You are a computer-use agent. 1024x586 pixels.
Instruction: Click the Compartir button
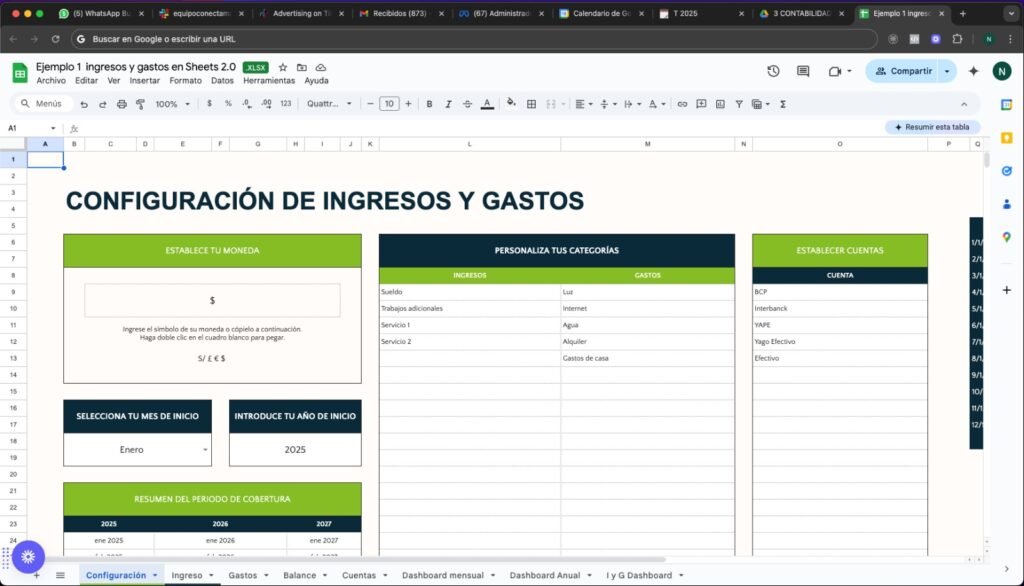point(903,71)
